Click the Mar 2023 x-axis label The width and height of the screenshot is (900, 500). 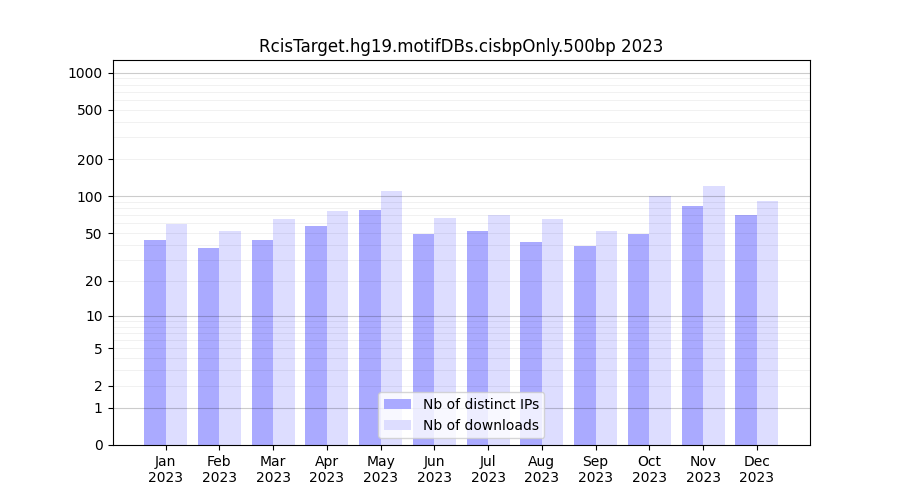[273, 469]
